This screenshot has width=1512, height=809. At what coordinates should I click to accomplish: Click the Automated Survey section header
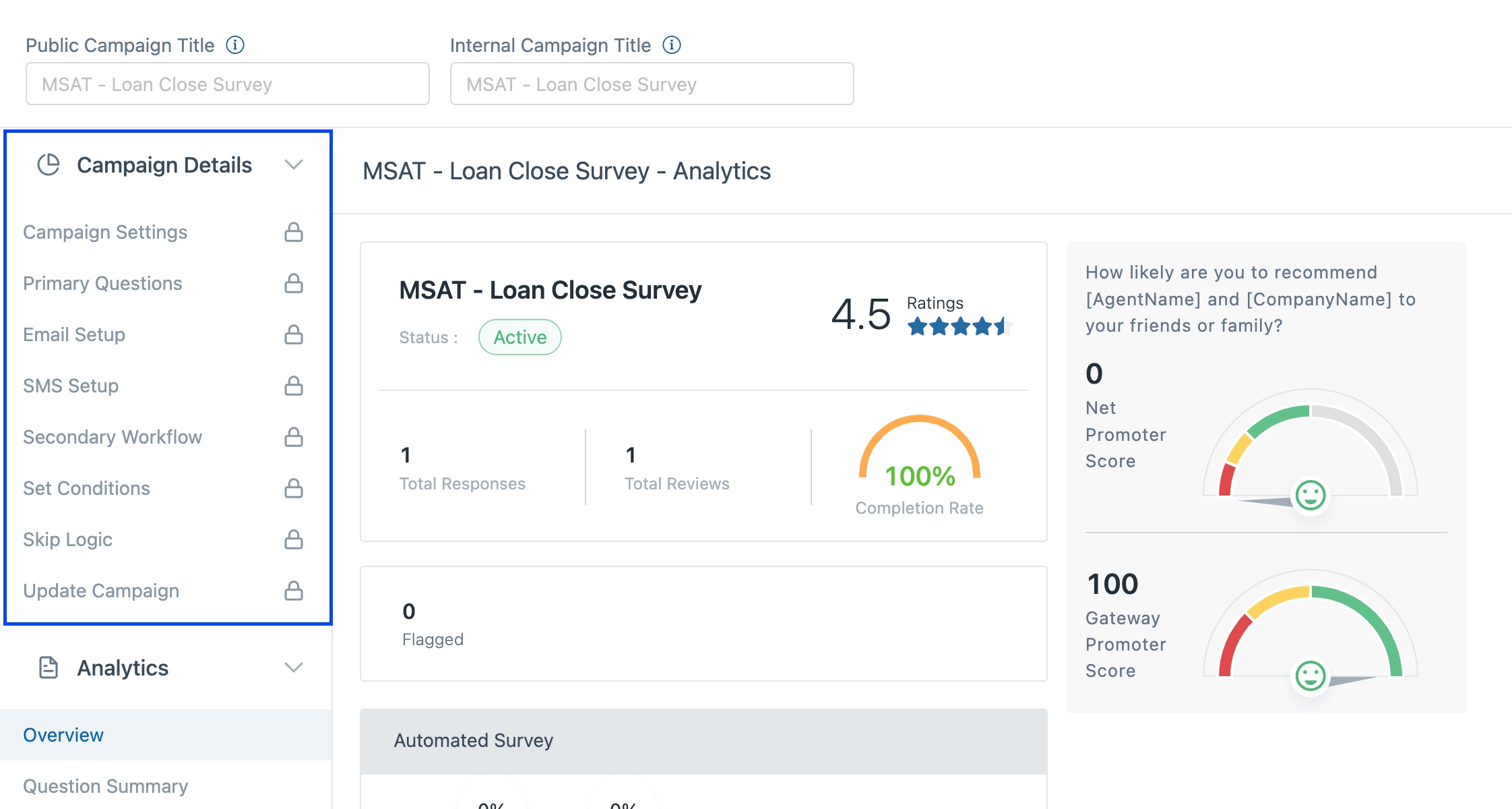pos(703,741)
